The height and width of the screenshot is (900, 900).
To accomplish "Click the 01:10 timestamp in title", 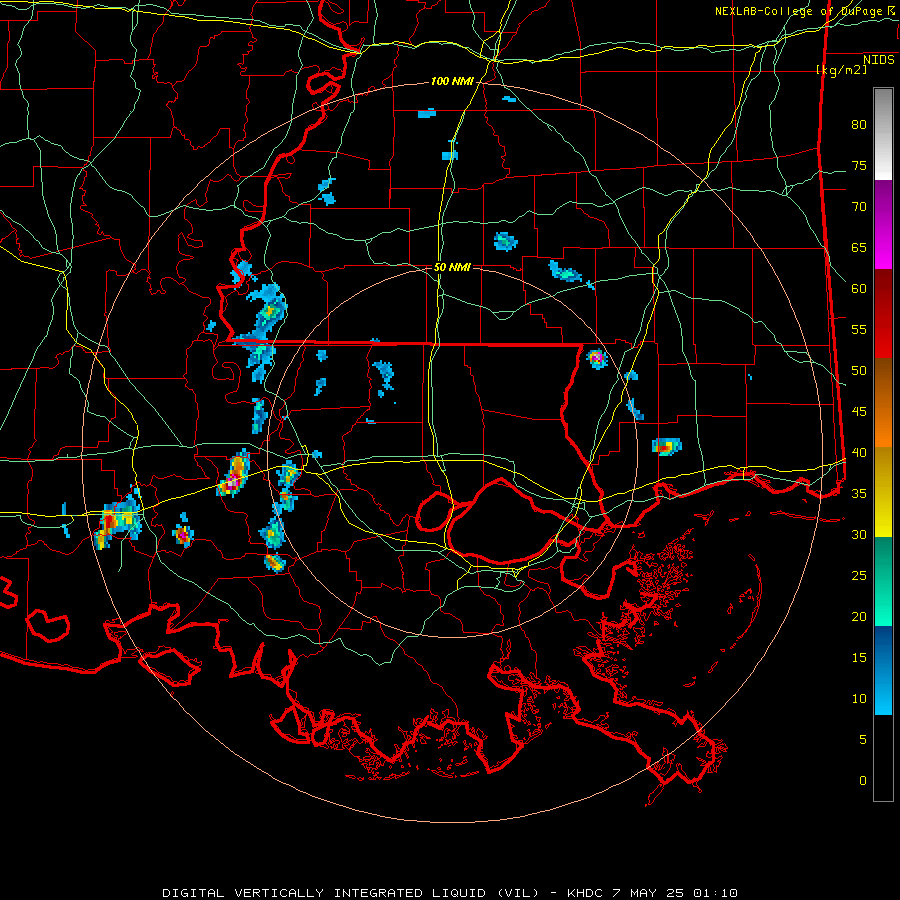I will click(x=715, y=893).
